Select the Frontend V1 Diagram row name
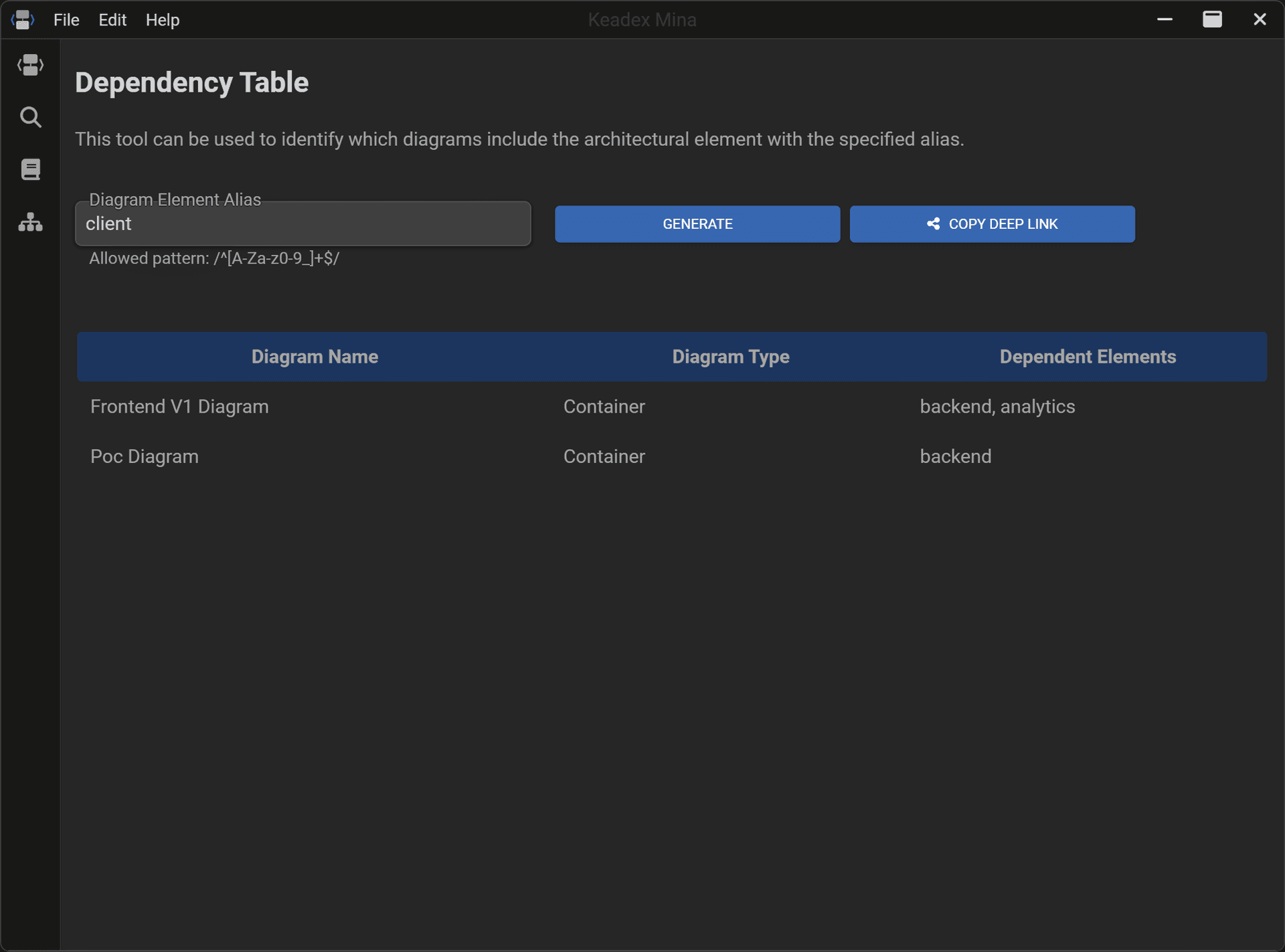This screenshot has height=952, width=1285. 179,407
